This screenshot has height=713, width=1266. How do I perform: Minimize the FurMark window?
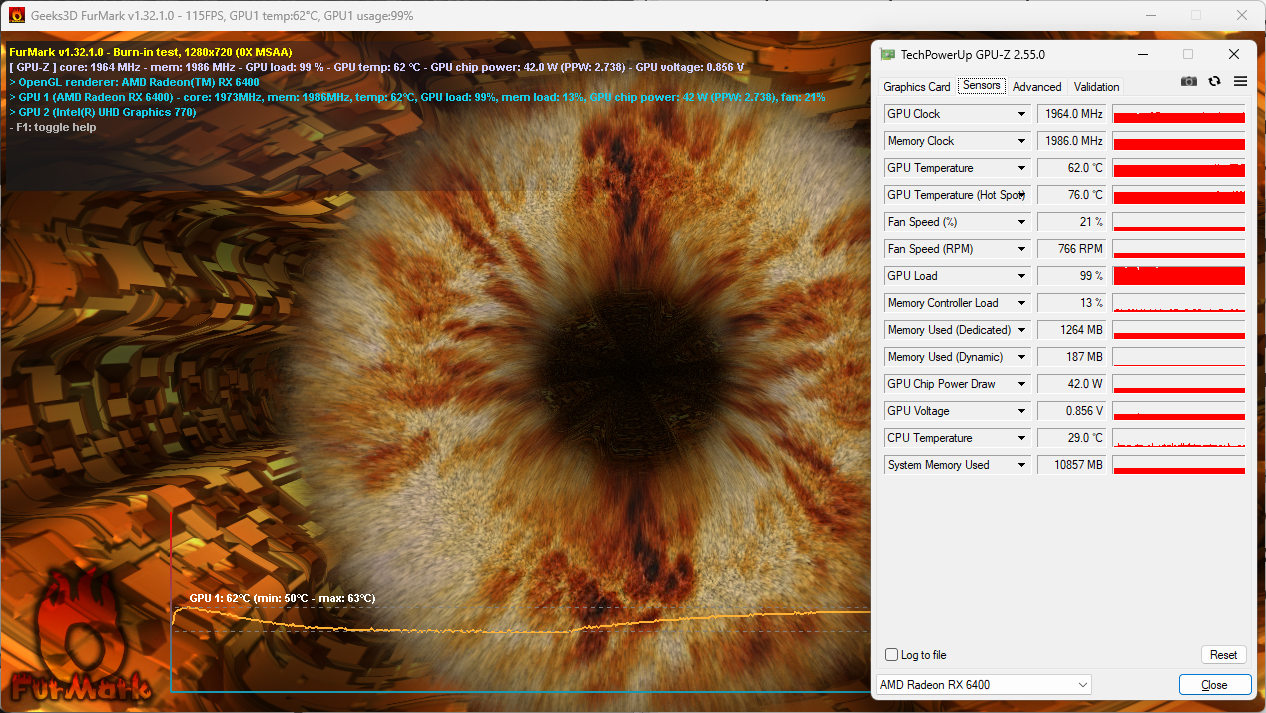click(x=1151, y=16)
